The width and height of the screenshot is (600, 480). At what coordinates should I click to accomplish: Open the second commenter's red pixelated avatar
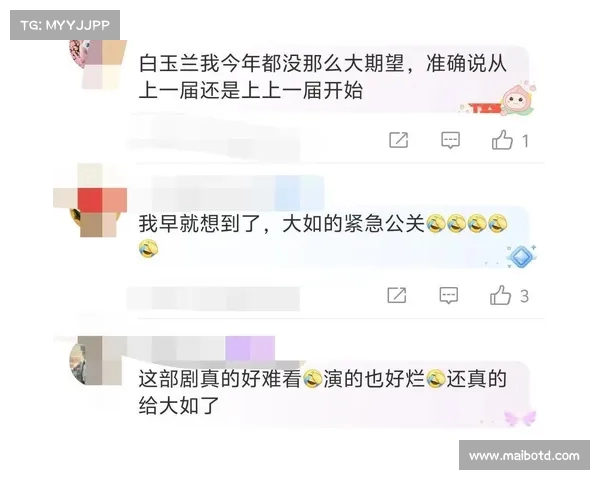(90, 200)
